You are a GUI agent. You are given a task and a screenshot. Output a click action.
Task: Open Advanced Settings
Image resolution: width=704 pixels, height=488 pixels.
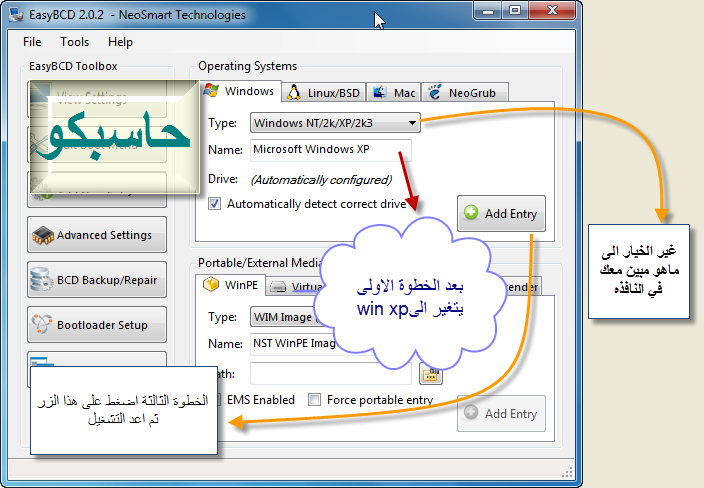coord(97,235)
